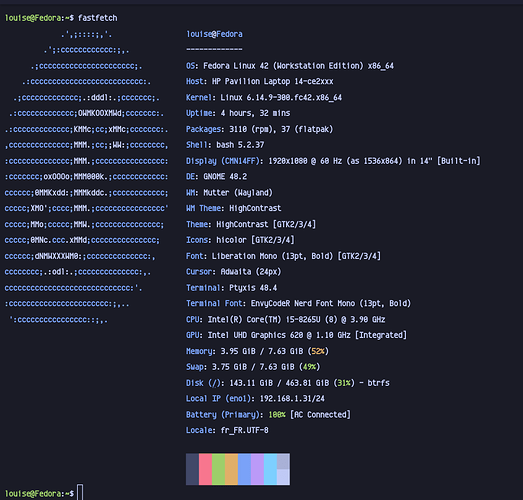Viewport: 523px width, 500px height.
Task: Click the Memory usage 52% value
Action: click(318, 351)
